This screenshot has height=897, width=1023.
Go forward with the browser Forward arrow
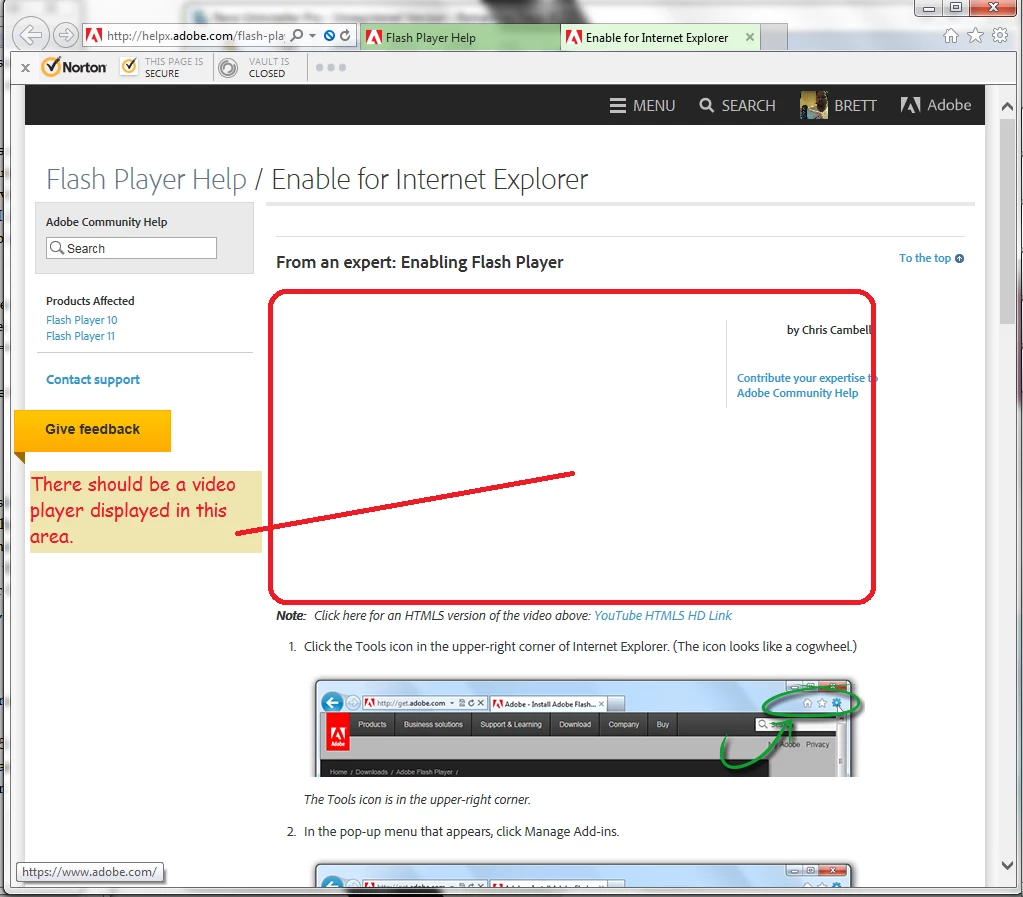[65, 35]
